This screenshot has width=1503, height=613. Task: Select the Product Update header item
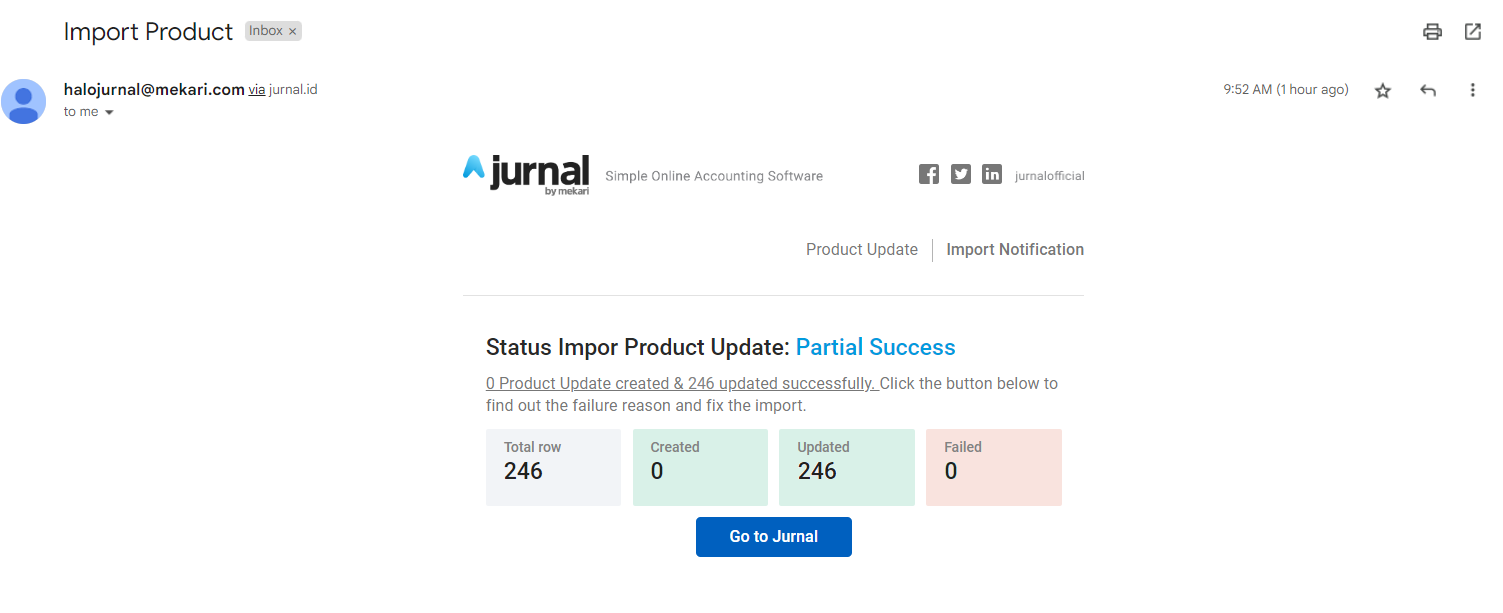point(861,250)
